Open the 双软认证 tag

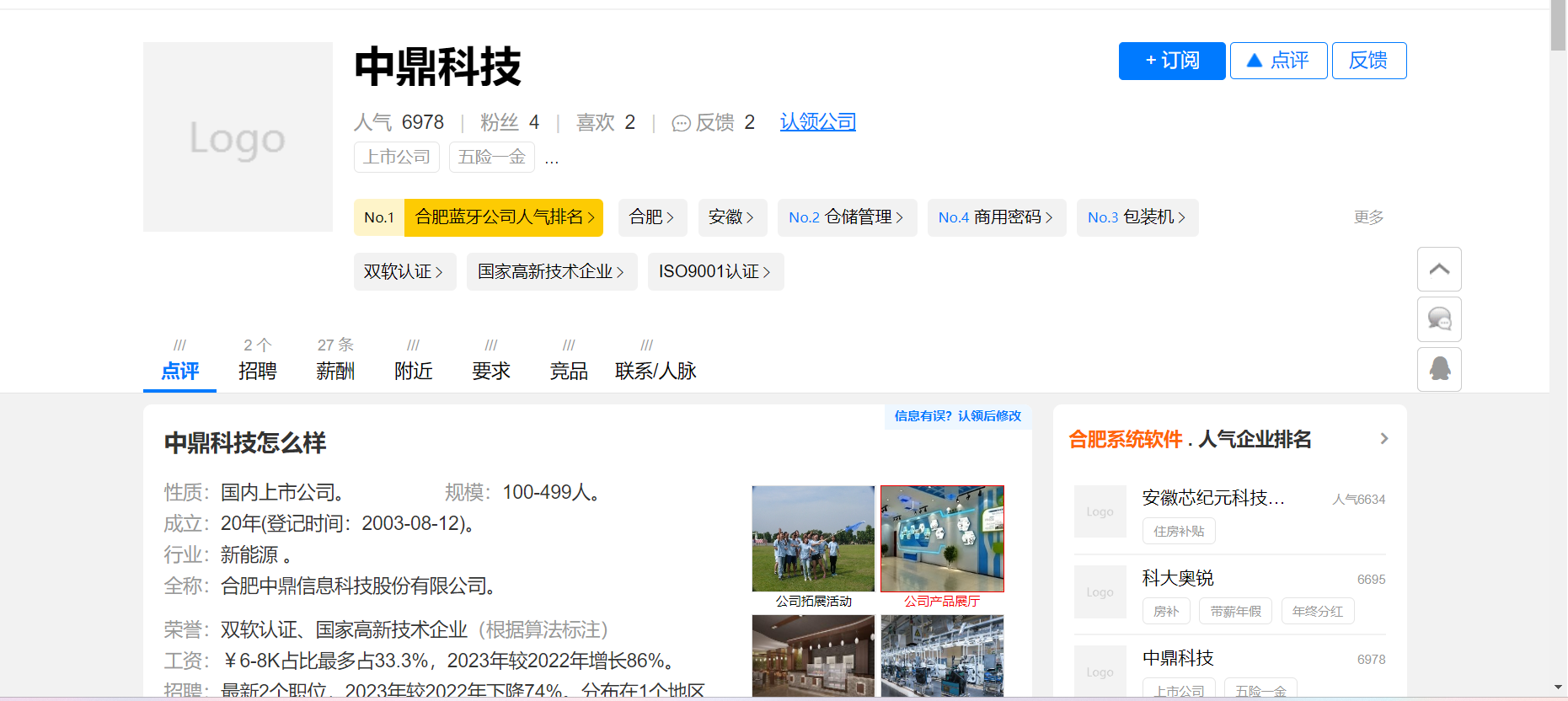404,271
